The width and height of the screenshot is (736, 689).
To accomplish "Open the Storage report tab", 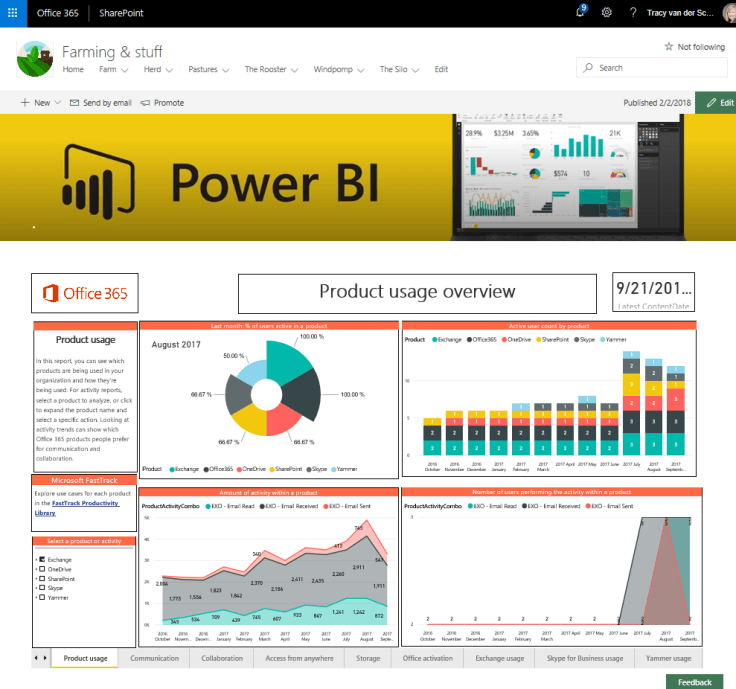I will (x=368, y=659).
